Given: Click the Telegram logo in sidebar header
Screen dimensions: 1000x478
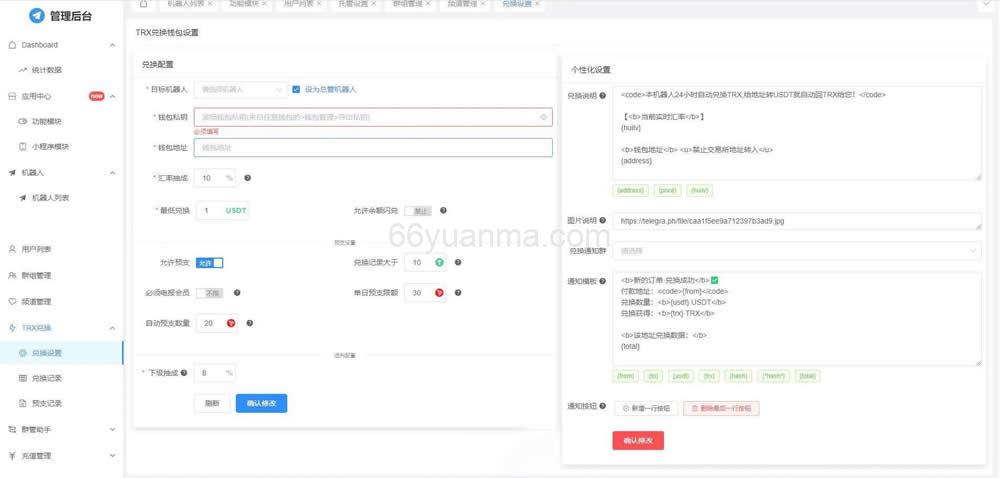Looking at the screenshot, I should pos(37,16).
